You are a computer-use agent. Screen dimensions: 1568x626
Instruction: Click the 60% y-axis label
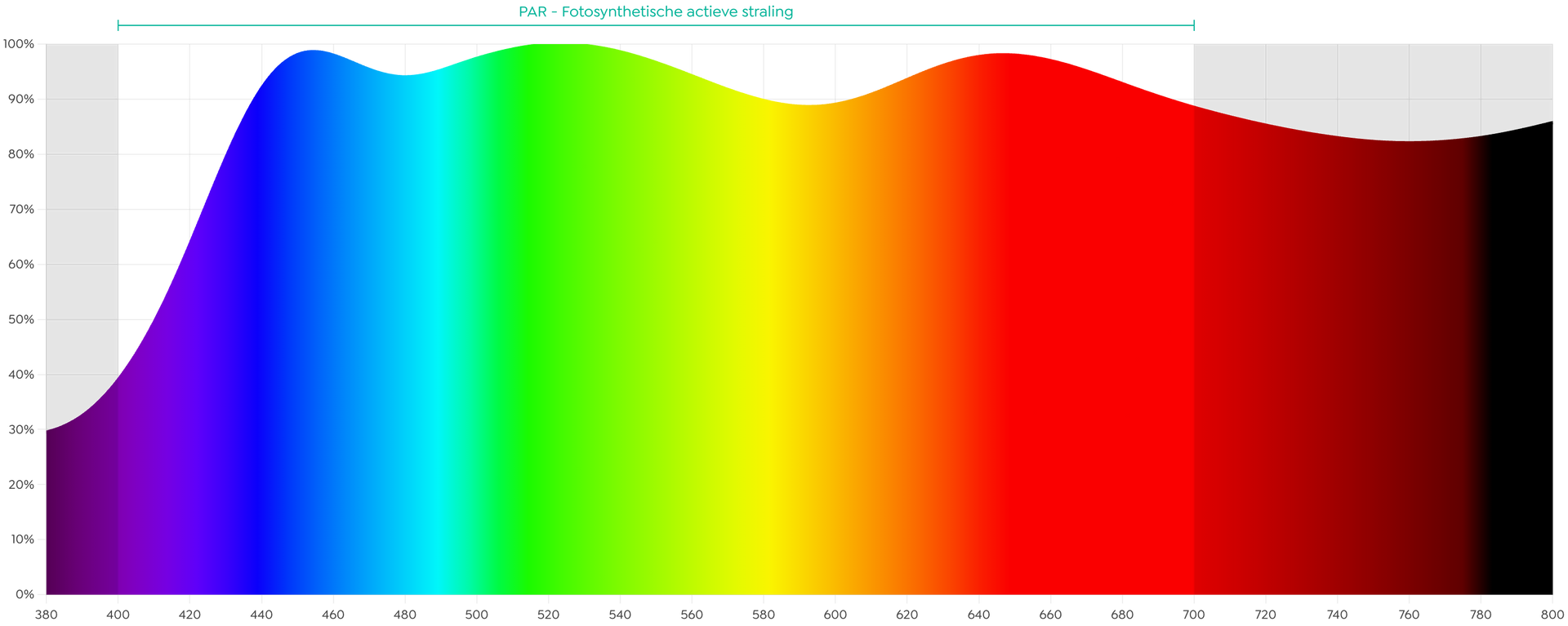pyautogui.click(x=20, y=264)
